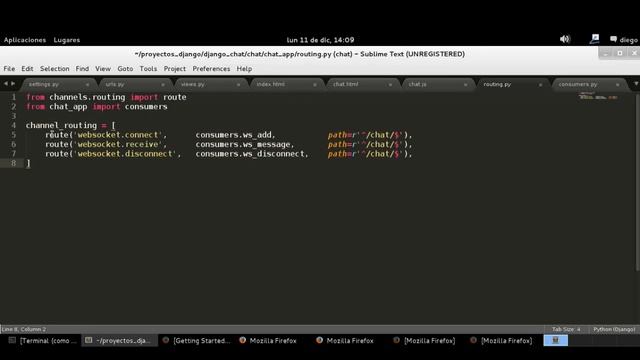Image resolution: width=640 pixels, height=360 pixels.
Task: Close the chat.html tab
Action: (390, 84)
